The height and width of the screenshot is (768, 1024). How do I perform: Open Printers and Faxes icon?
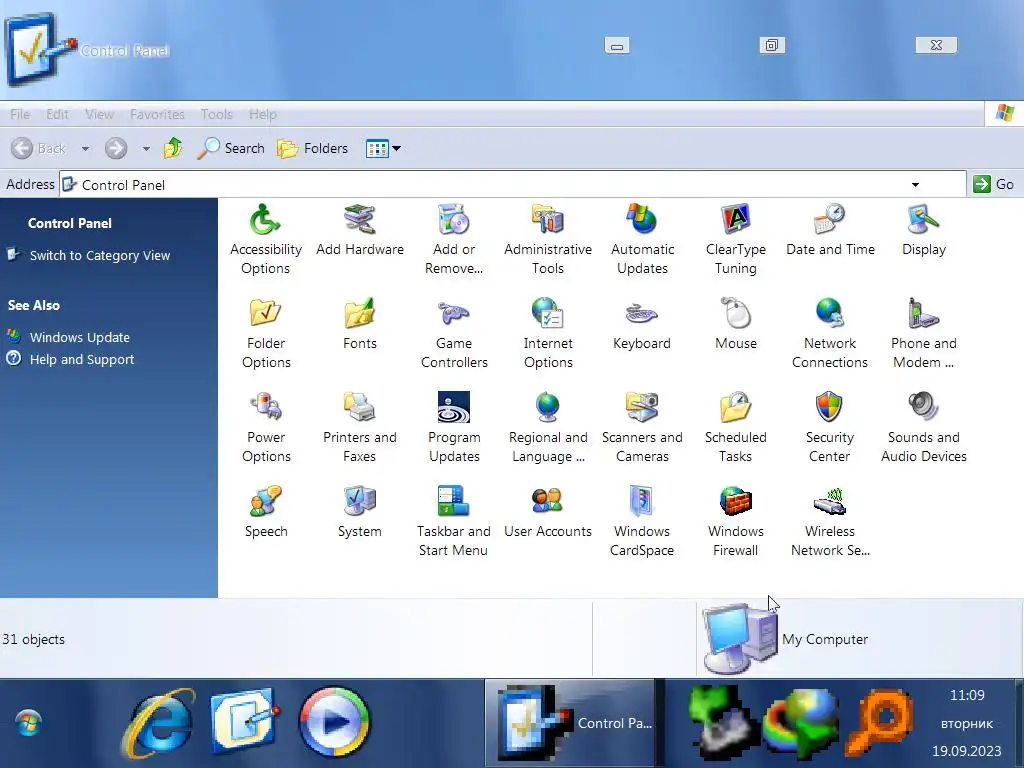[359, 427]
